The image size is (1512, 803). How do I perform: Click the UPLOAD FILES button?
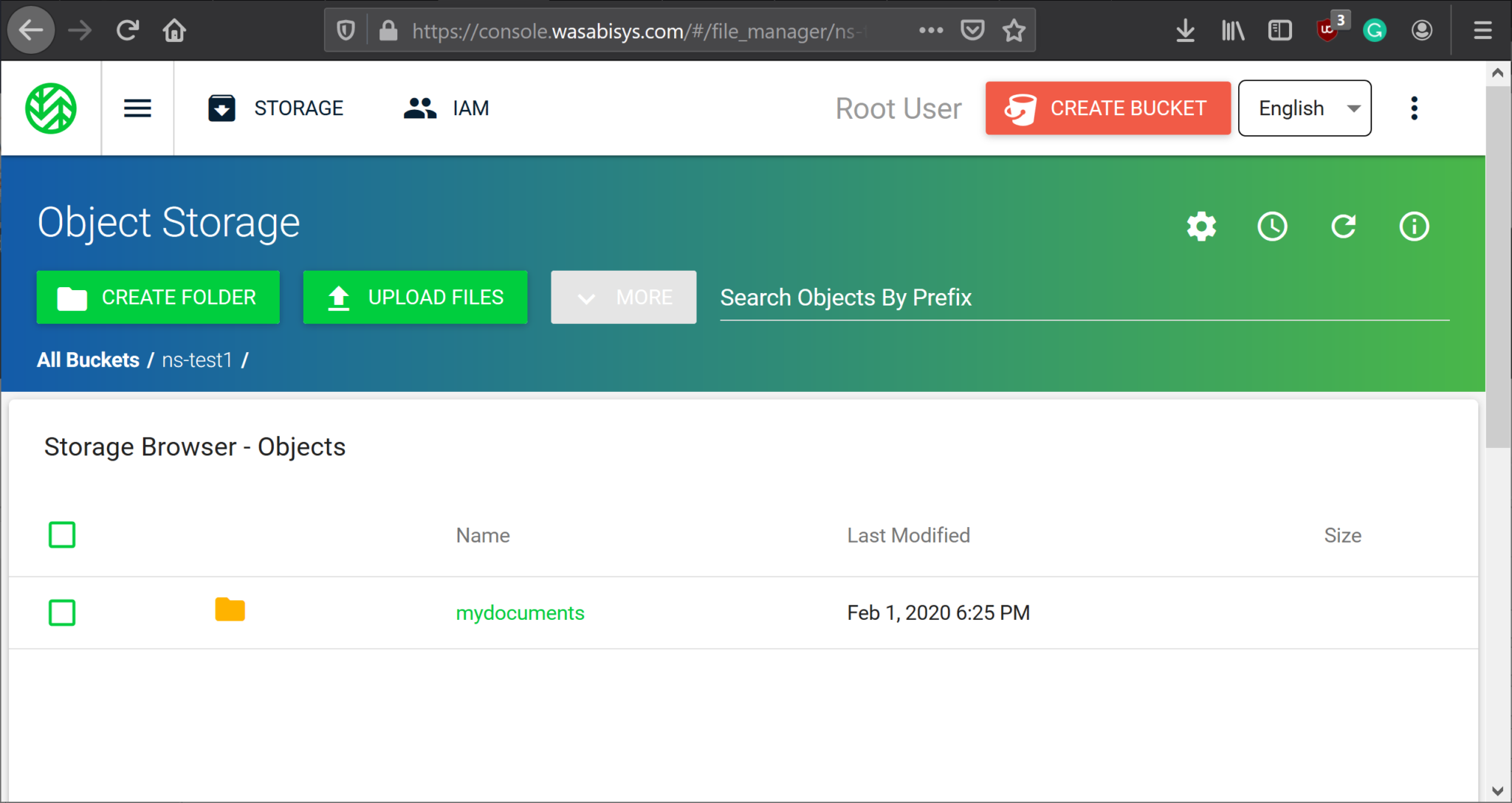tap(416, 297)
